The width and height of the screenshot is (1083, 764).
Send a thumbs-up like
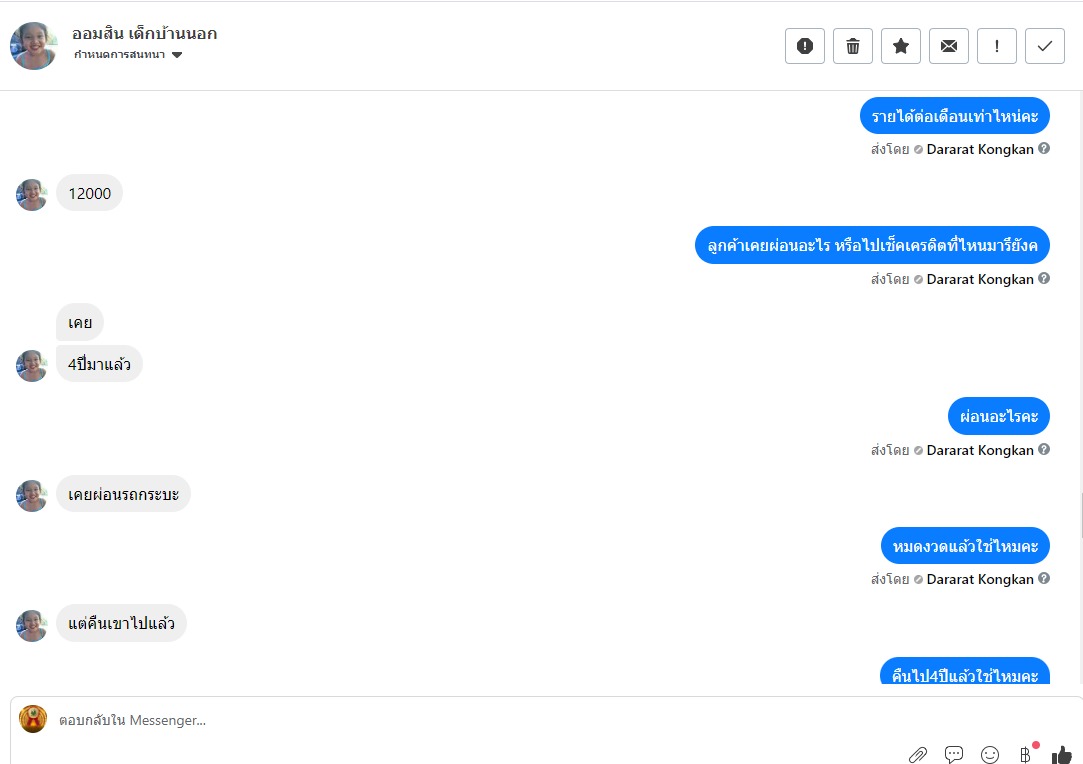coord(1062,755)
